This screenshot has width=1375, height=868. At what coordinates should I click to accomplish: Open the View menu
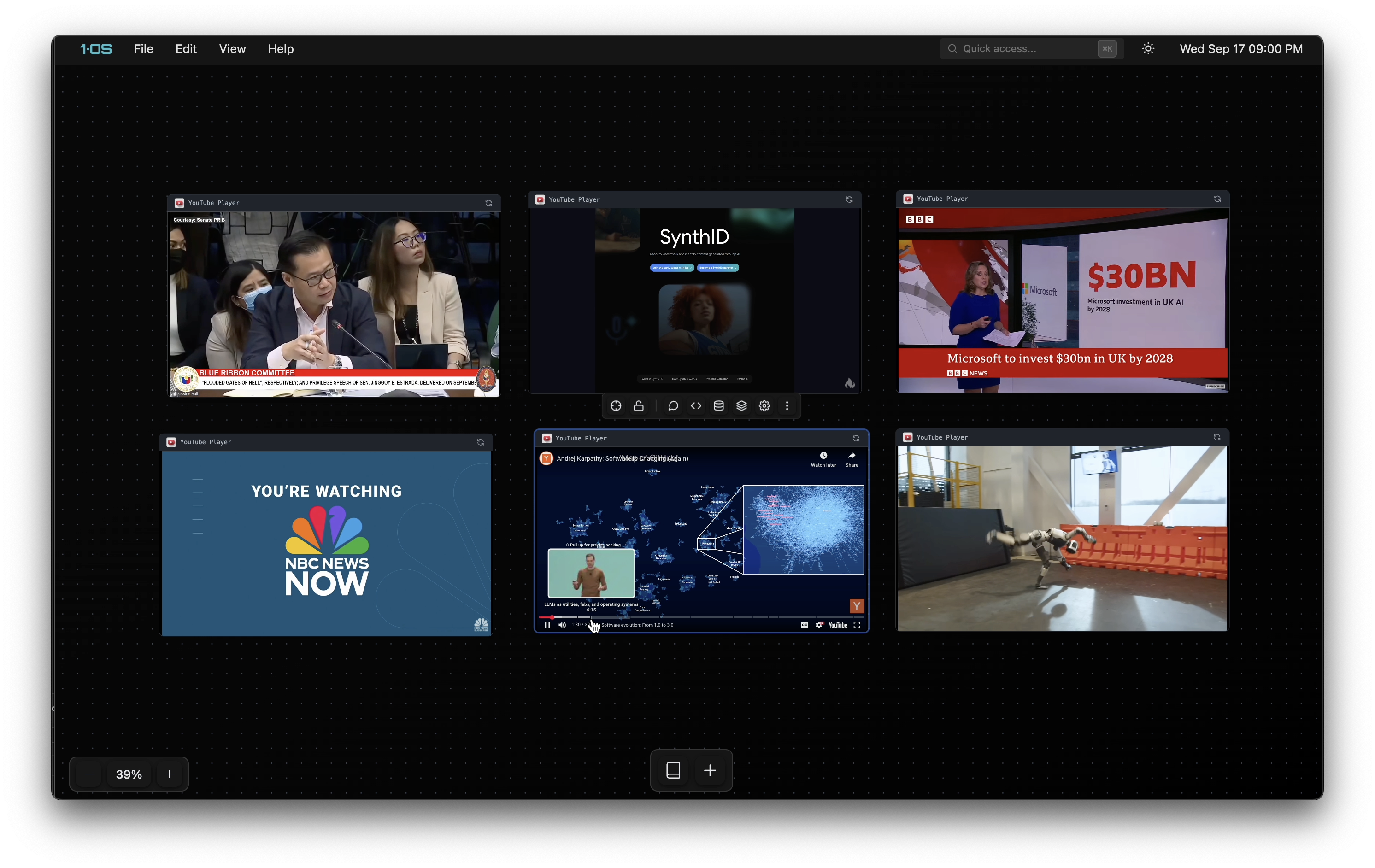pyautogui.click(x=232, y=49)
